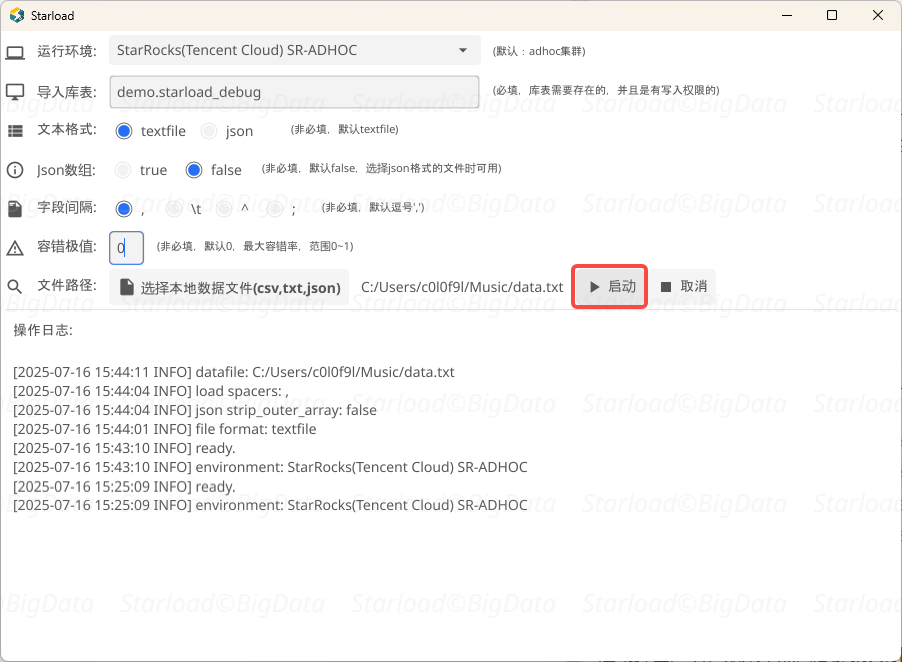Screen dimensions: 902x662
Task: Close the Starload window
Action: pos(877,16)
